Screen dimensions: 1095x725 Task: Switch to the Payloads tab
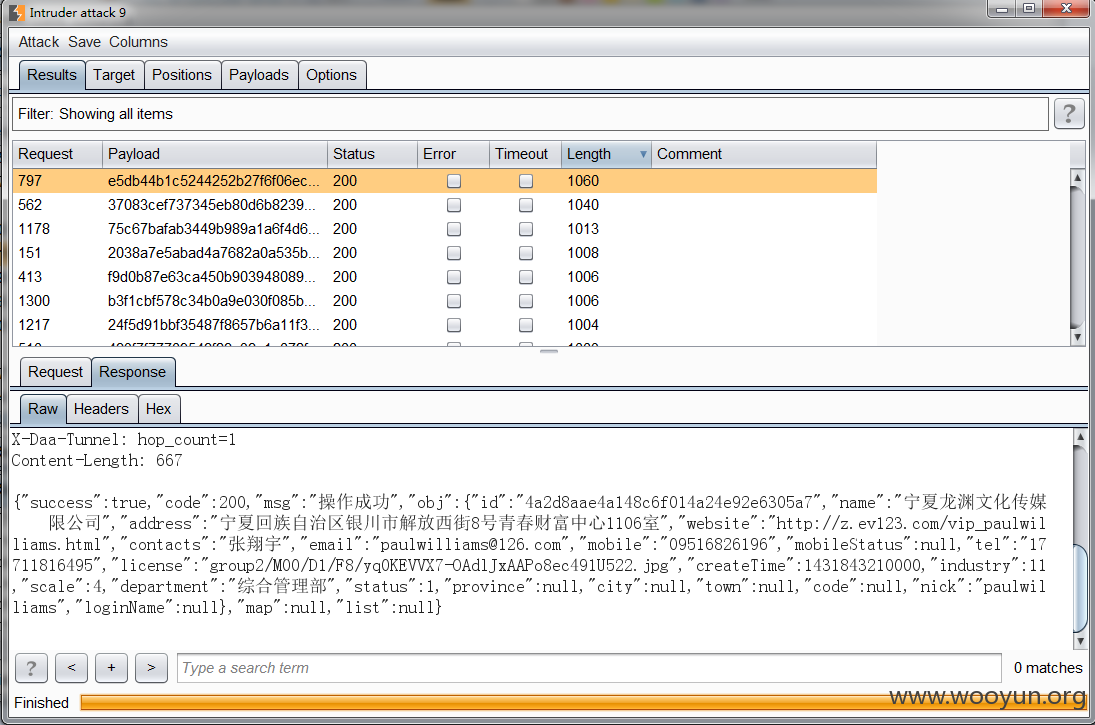tap(258, 75)
